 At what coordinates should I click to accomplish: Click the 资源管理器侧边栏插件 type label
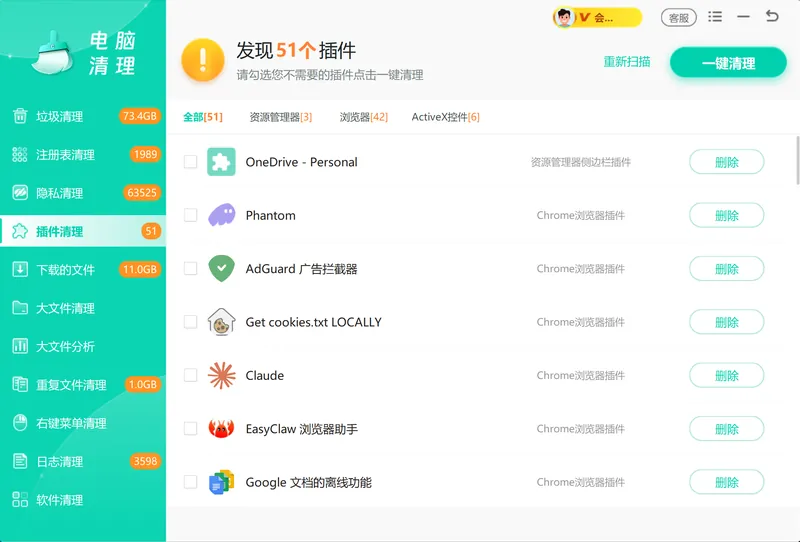[581, 162]
